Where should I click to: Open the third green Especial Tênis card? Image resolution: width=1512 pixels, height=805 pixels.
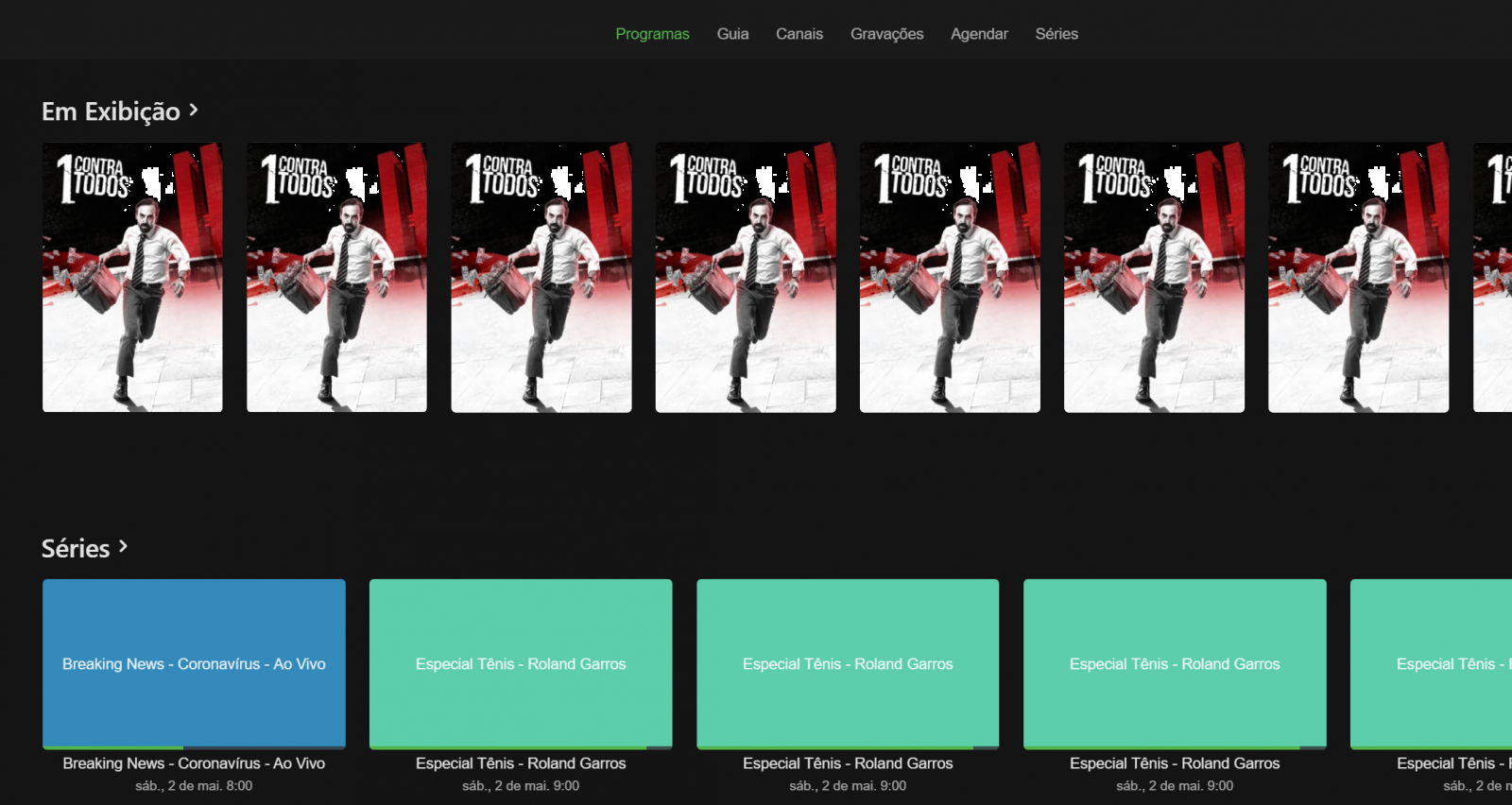click(x=1175, y=662)
